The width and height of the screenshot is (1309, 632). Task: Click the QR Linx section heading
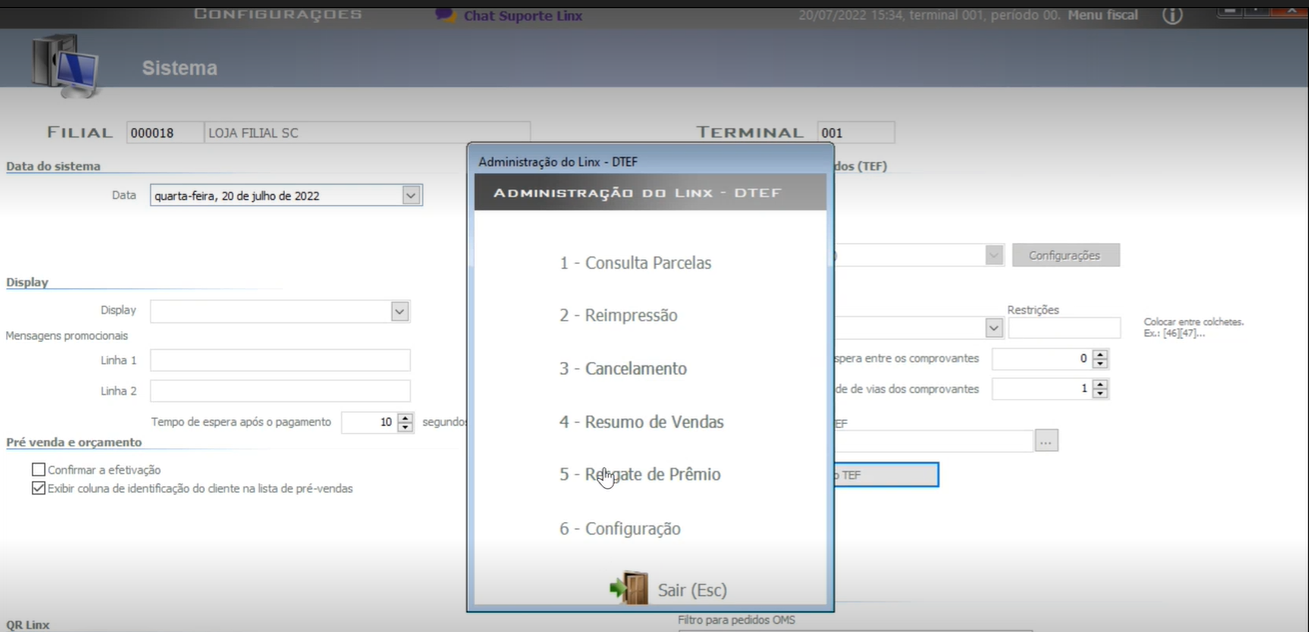click(28, 625)
